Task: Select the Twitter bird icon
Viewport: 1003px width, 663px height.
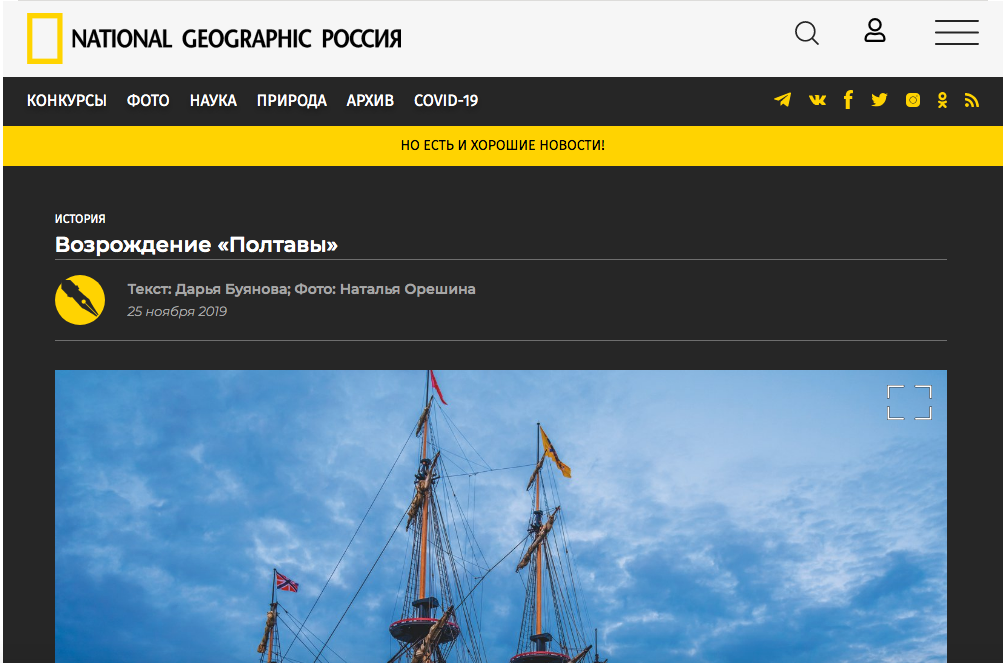Action: [879, 100]
